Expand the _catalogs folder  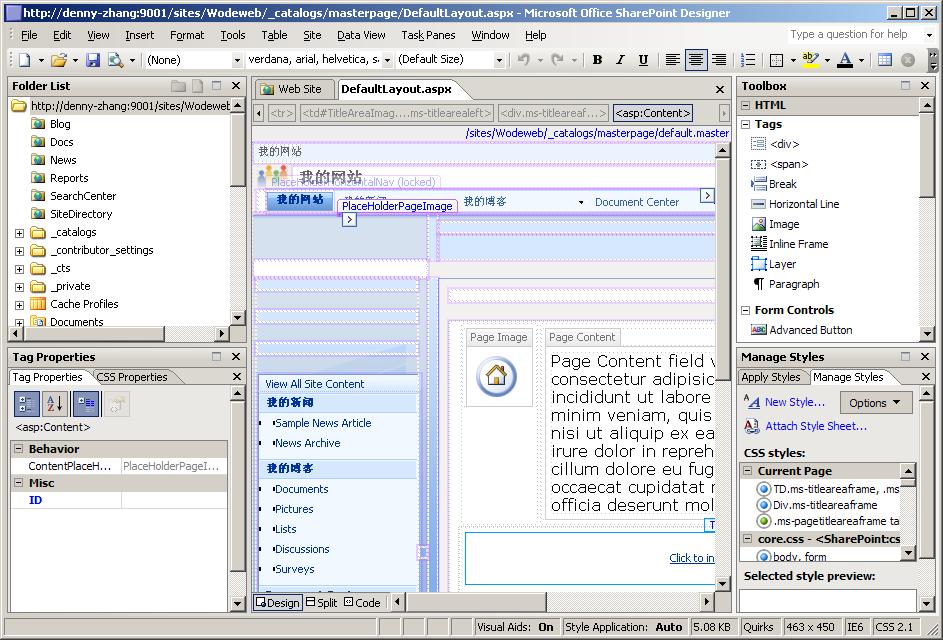coord(19,233)
